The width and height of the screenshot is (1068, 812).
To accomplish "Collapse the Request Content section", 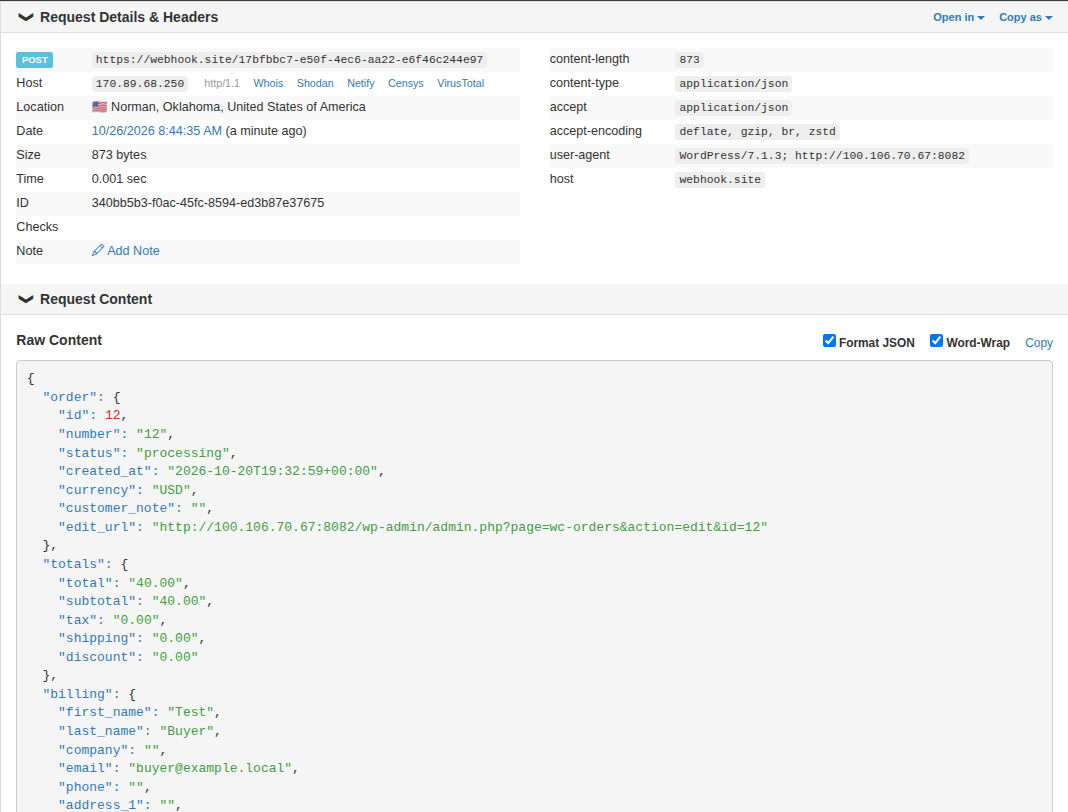I will coord(25,299).
